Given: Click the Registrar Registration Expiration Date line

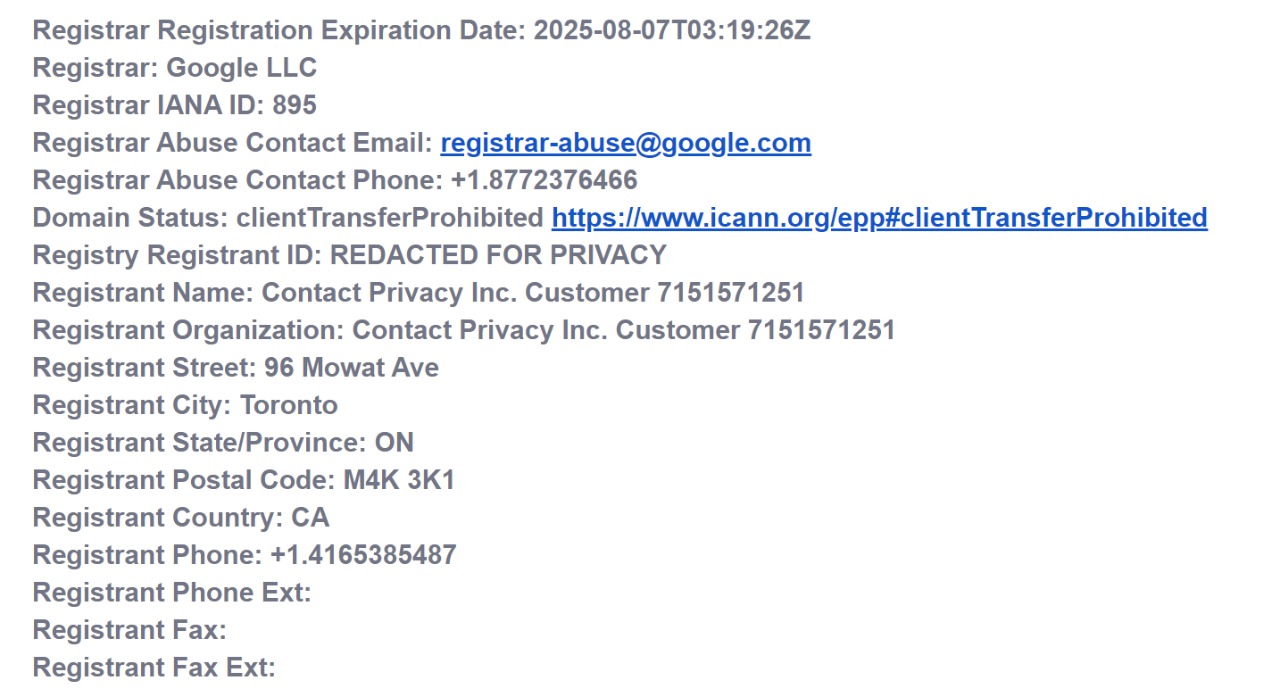Looking at the screenshot, I should coord(421,30).
